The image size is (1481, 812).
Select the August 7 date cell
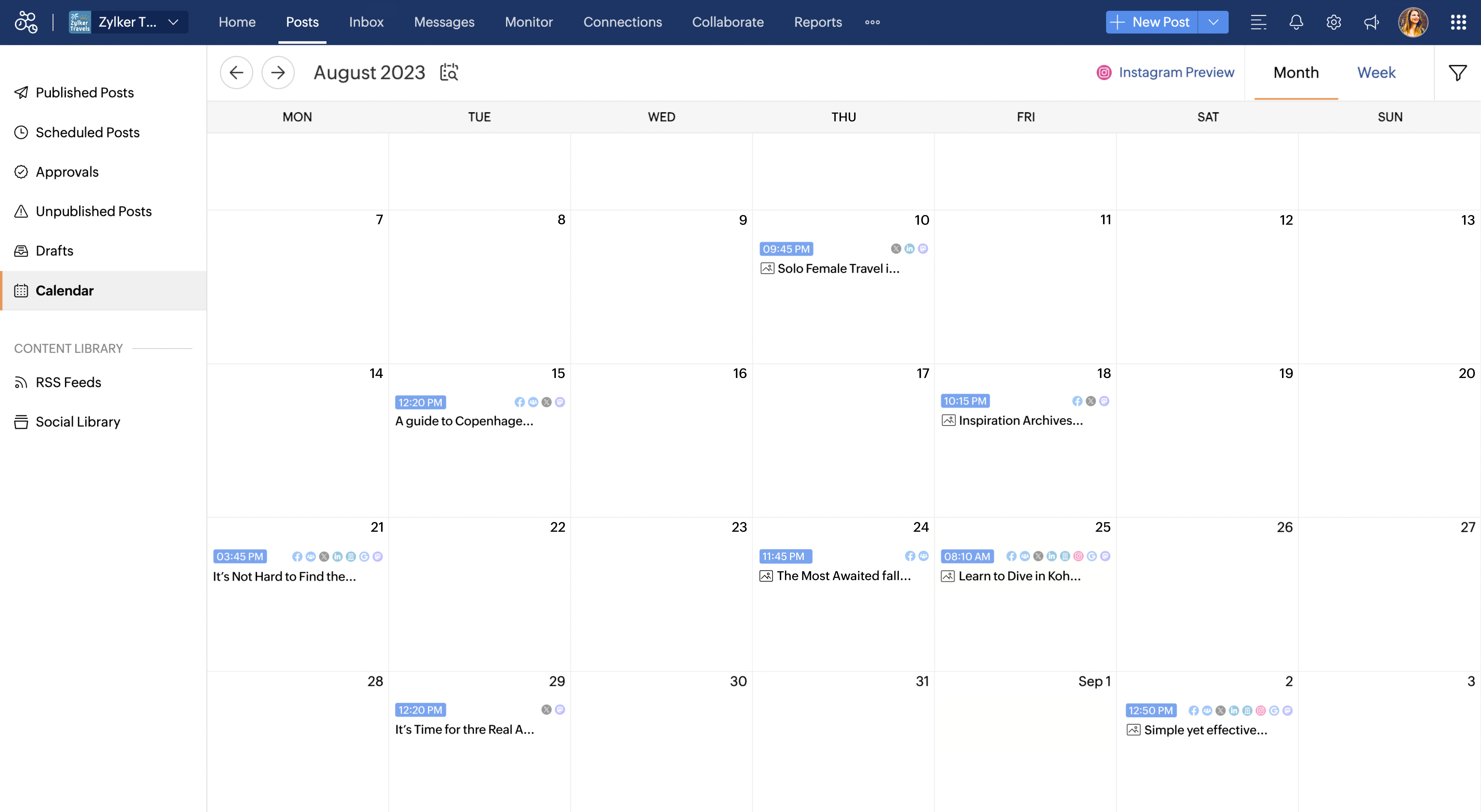(297, 286)
